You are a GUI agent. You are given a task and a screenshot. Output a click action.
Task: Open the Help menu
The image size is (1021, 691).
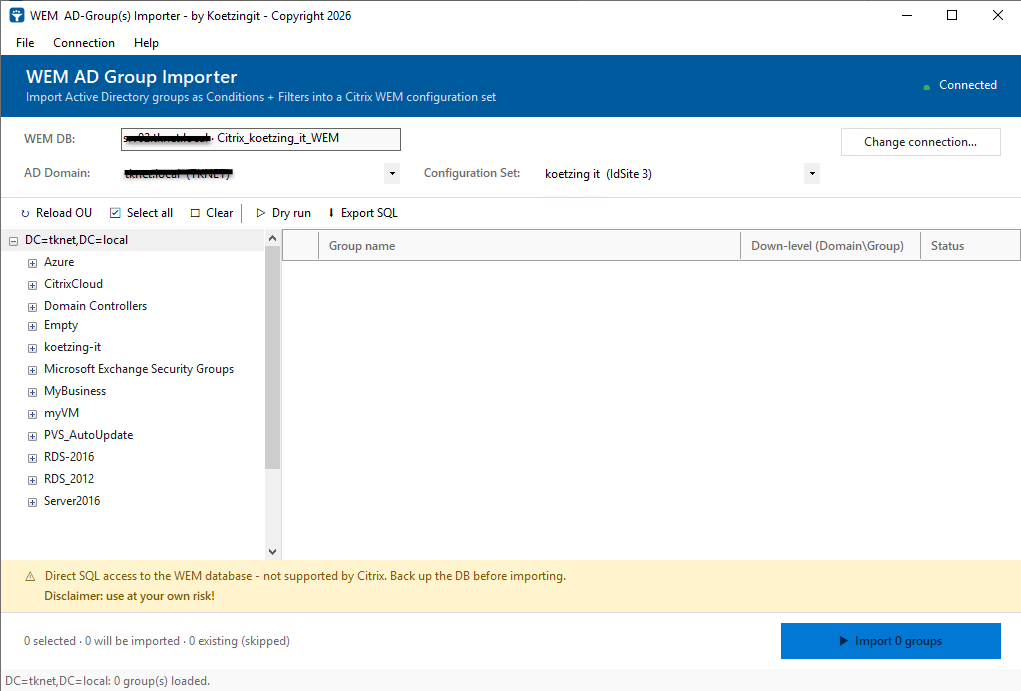click(147, 43)
